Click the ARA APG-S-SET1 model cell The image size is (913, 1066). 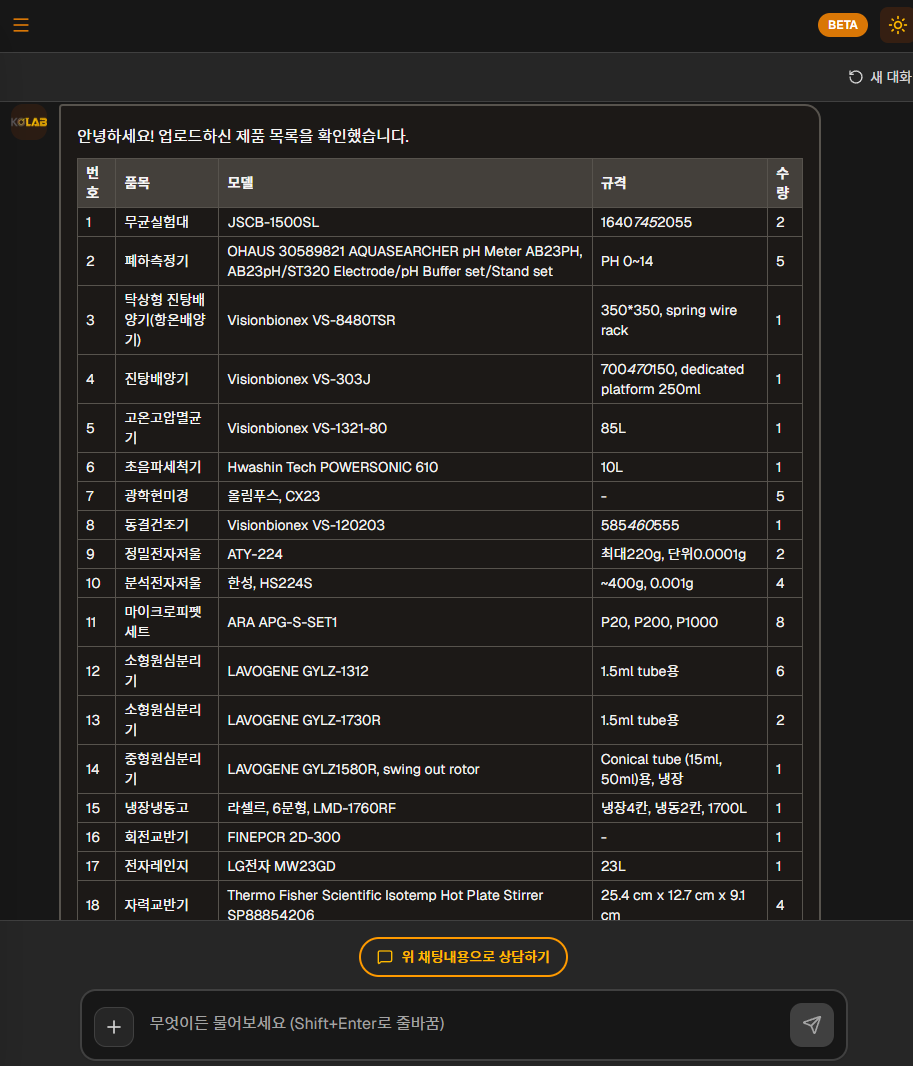[282, 622]
